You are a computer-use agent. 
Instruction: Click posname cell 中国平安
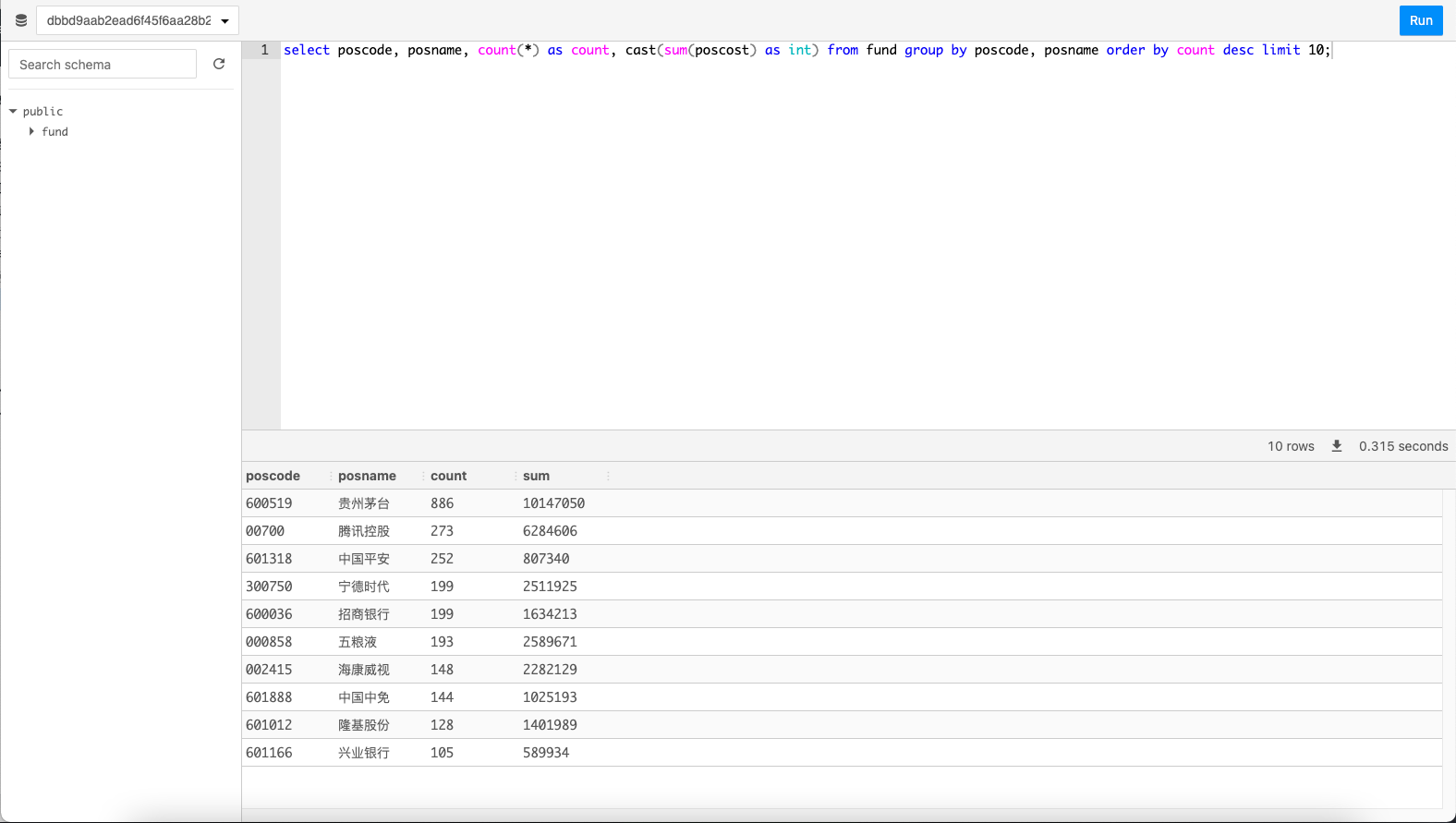coord(364,559)
